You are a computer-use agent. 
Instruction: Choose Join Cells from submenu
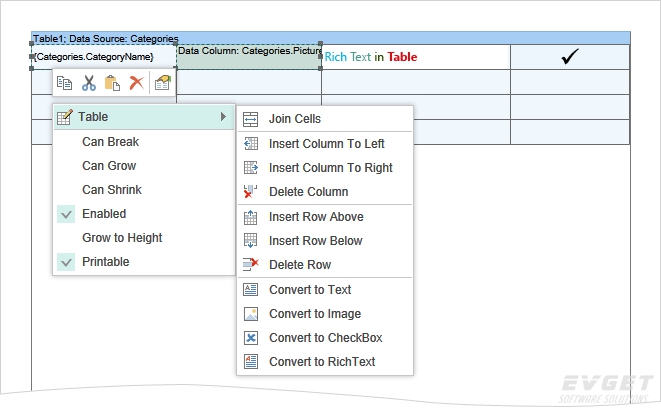(x=325, y=119)
